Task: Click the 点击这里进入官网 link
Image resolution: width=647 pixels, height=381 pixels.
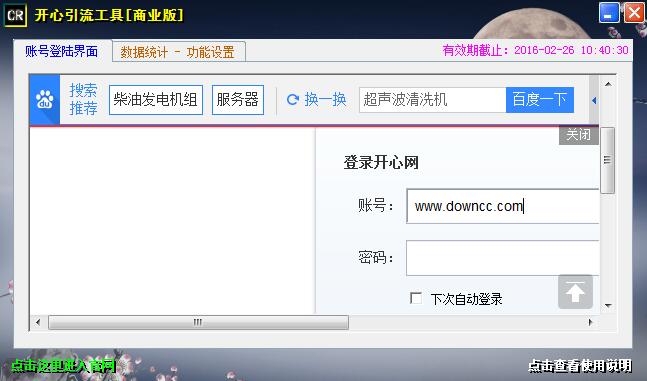Action: pyautogui.click(x=63, y=365)
